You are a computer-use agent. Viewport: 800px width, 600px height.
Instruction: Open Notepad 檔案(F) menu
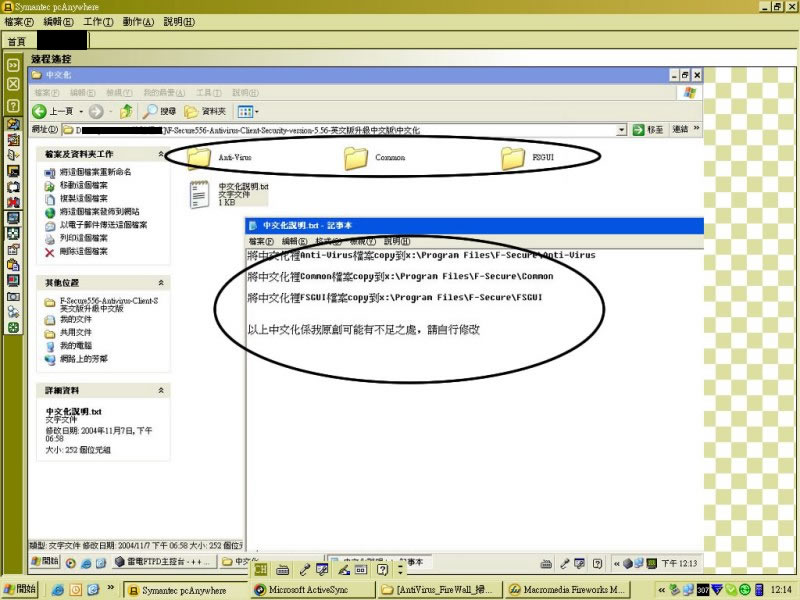pos(261,241)
